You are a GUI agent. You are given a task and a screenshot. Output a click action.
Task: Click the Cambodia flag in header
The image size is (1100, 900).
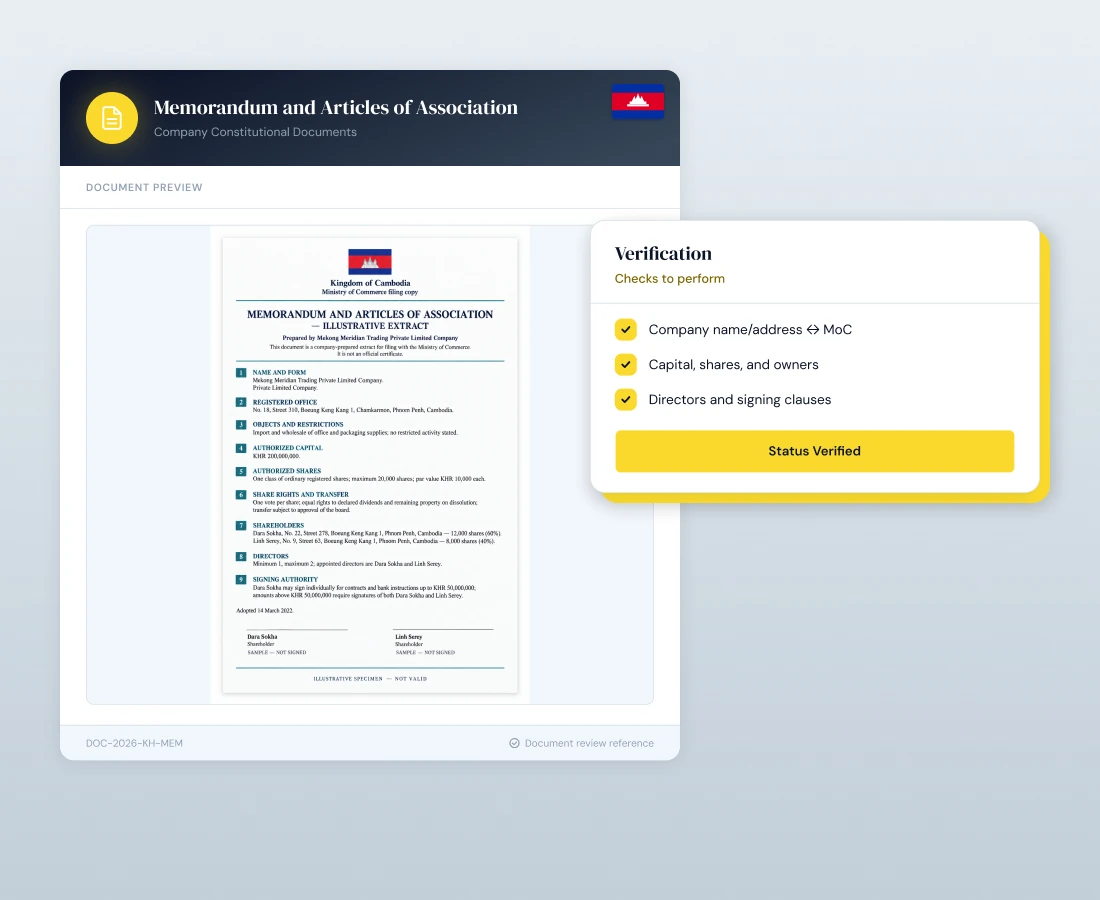(x=638, y=102)
